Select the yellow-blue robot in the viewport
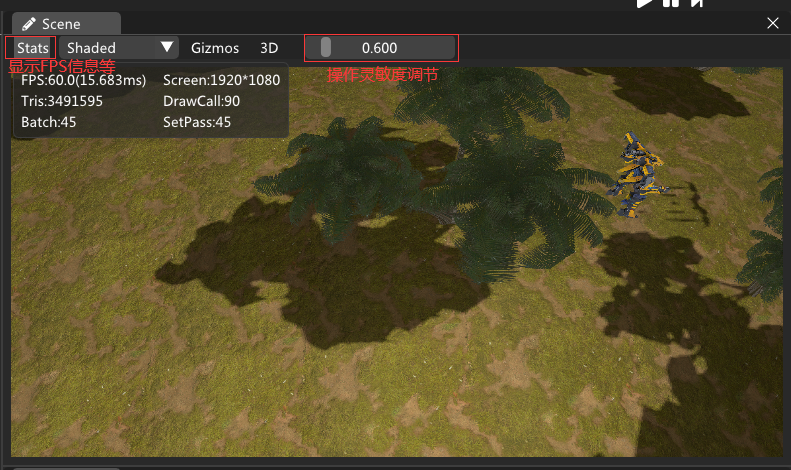Image resolution: width=791 pixels, height=470 pixels. [x=637, y=176]
